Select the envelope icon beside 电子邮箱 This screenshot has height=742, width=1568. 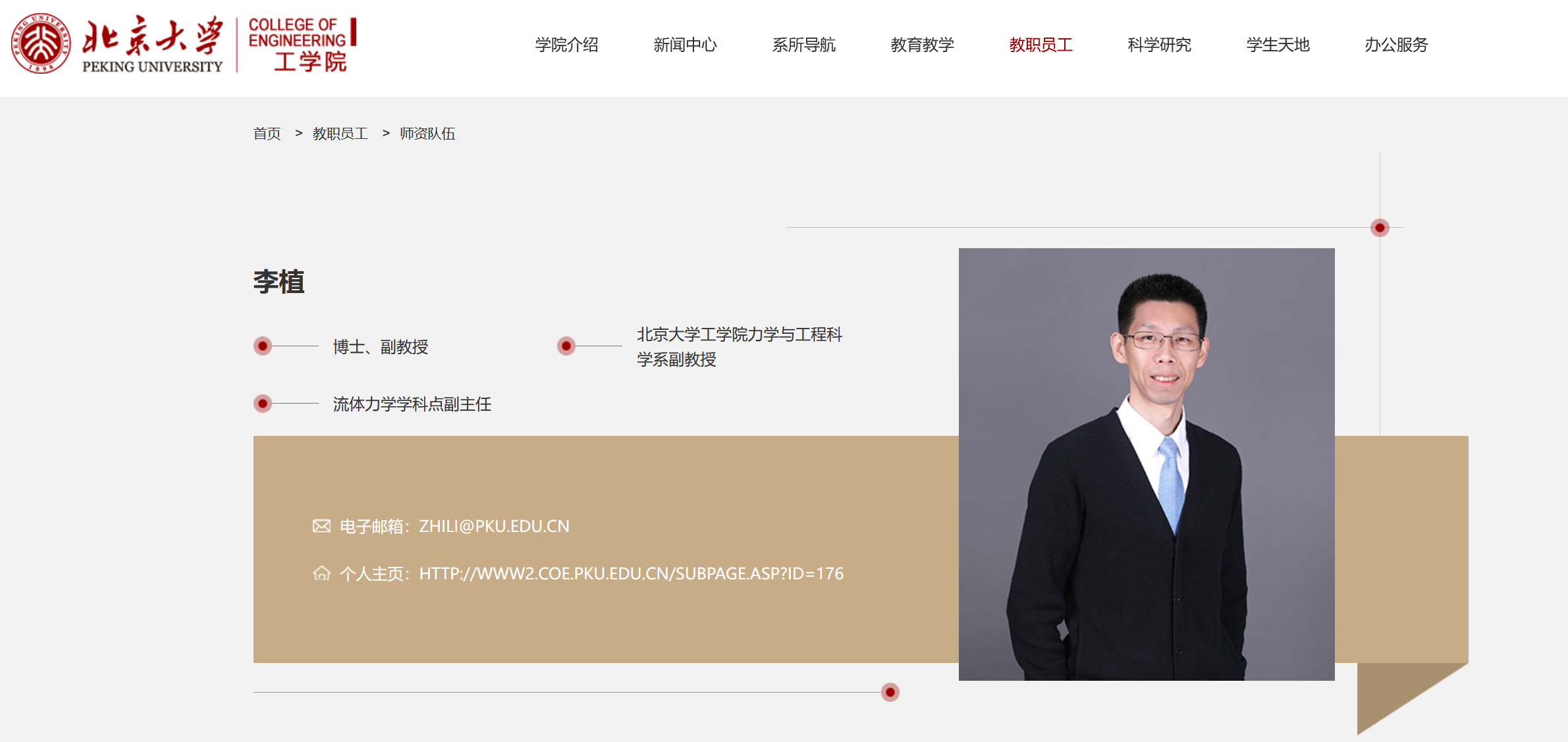321,525
